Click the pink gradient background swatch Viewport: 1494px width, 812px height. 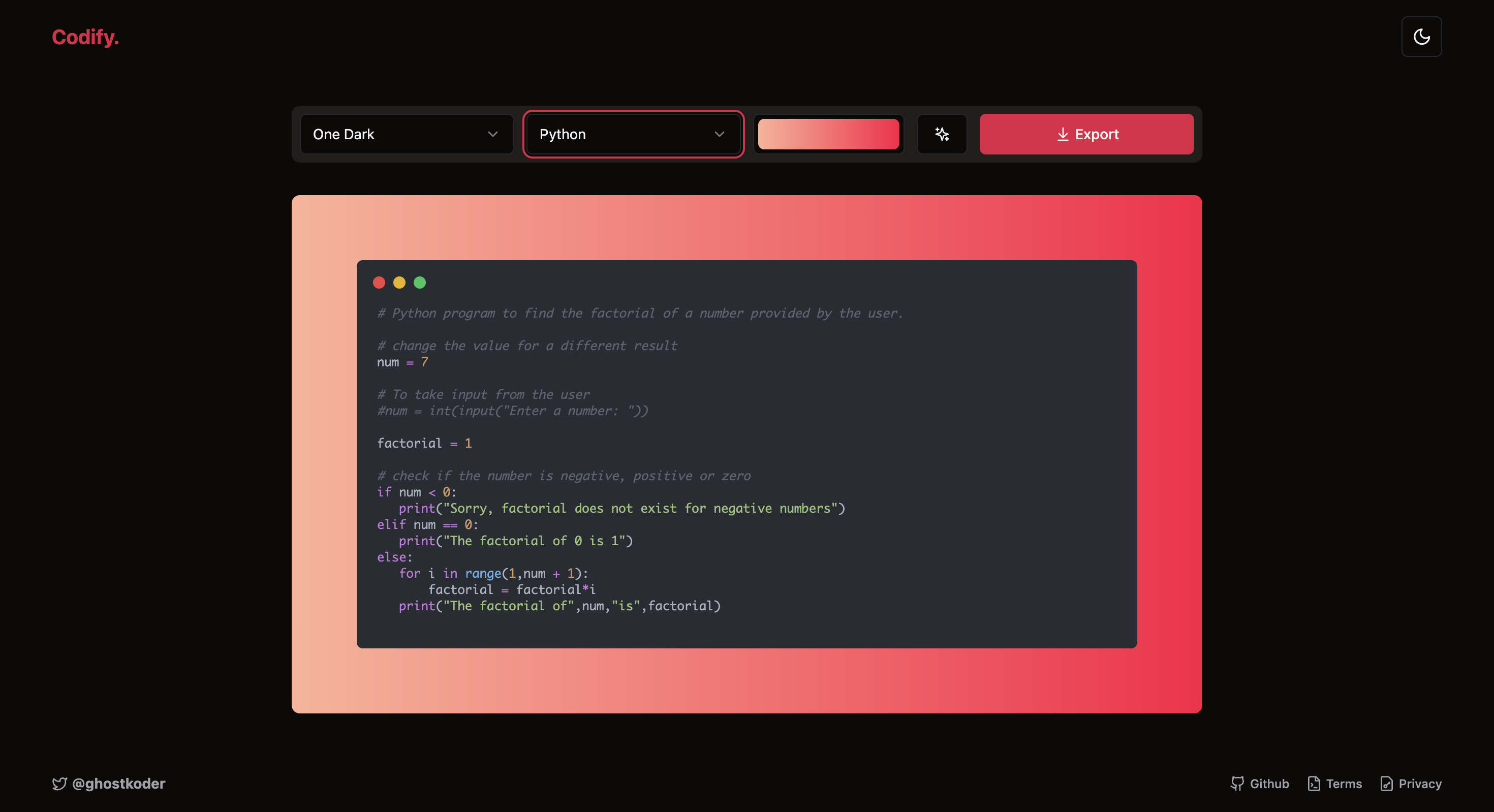(828, 134)
